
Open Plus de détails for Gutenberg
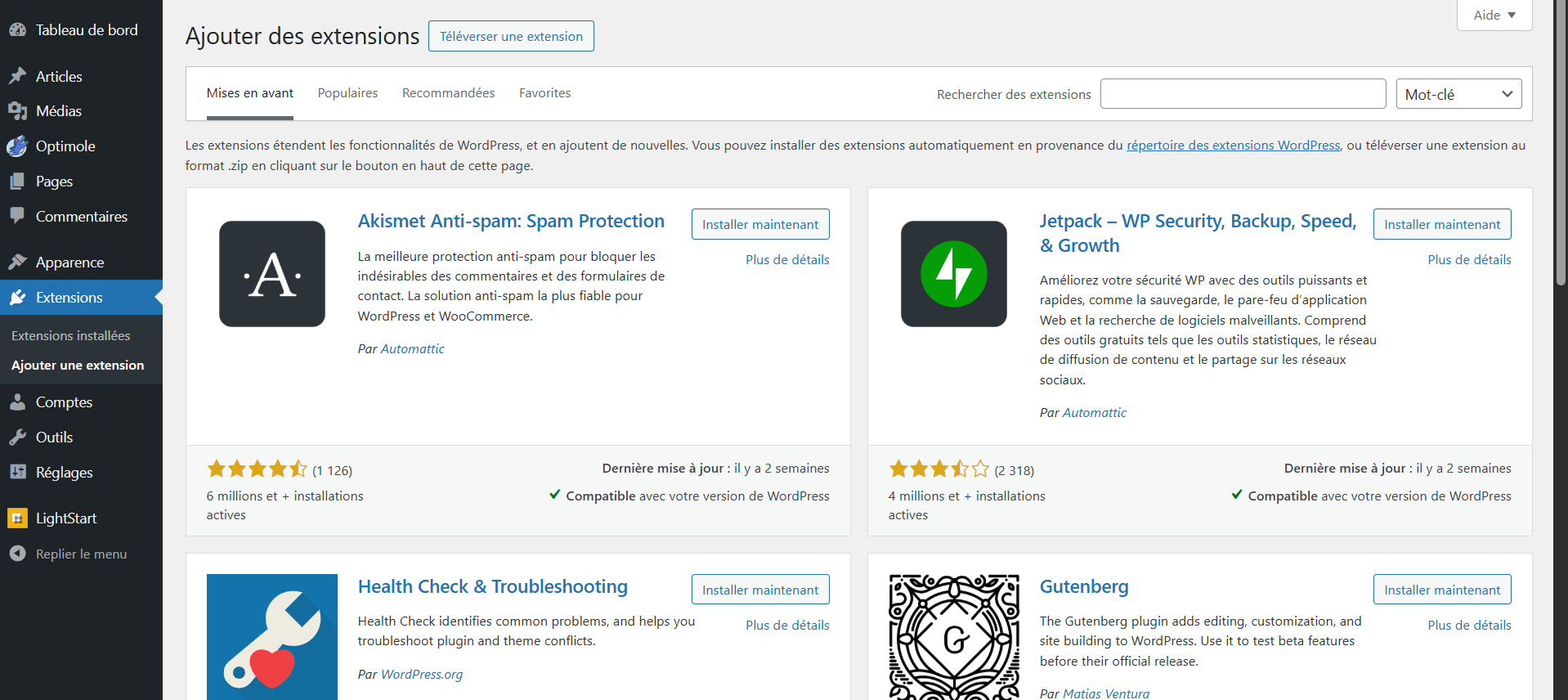(1469, 625)
